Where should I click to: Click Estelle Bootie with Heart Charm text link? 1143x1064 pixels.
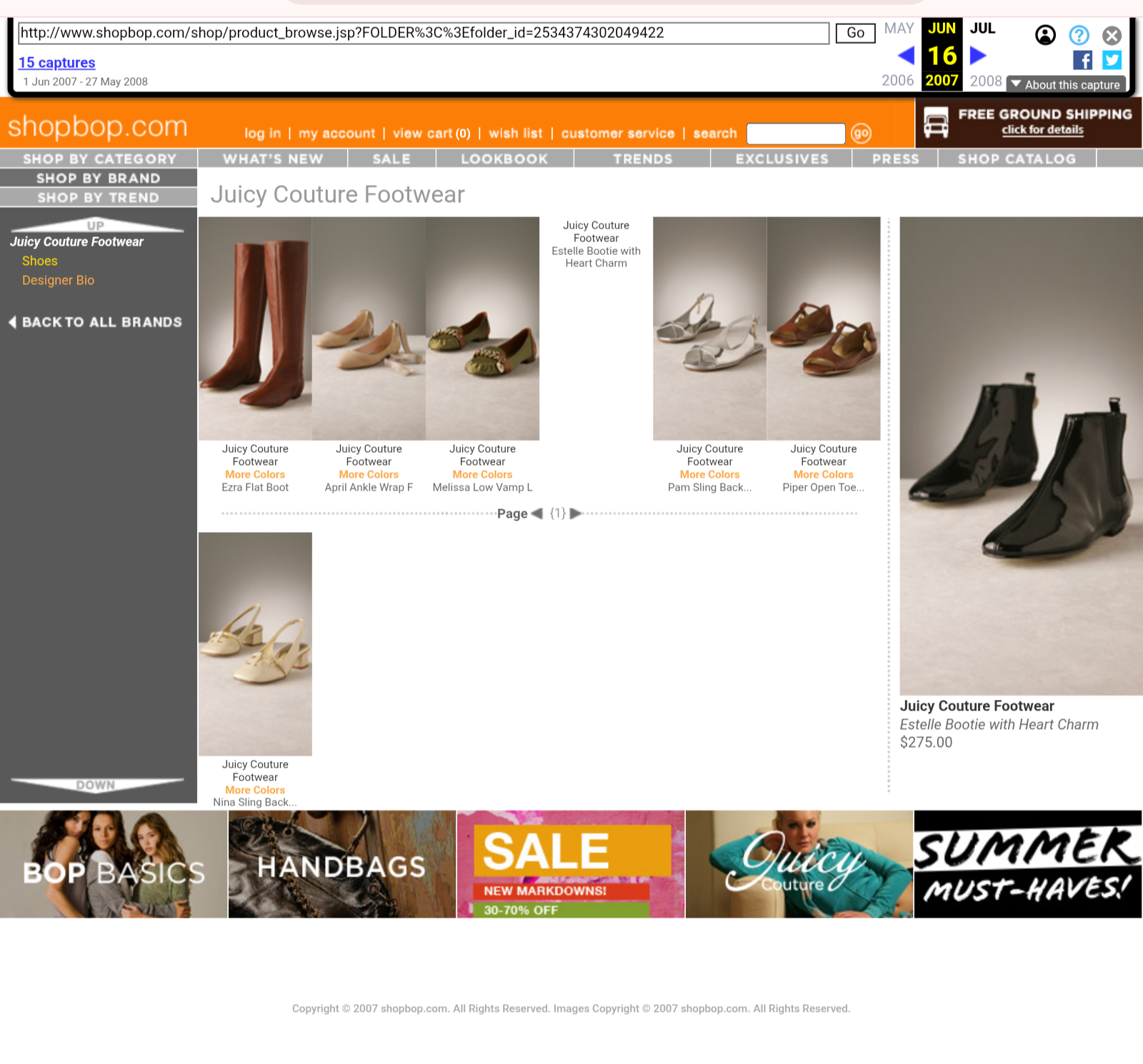click(596, 257)
